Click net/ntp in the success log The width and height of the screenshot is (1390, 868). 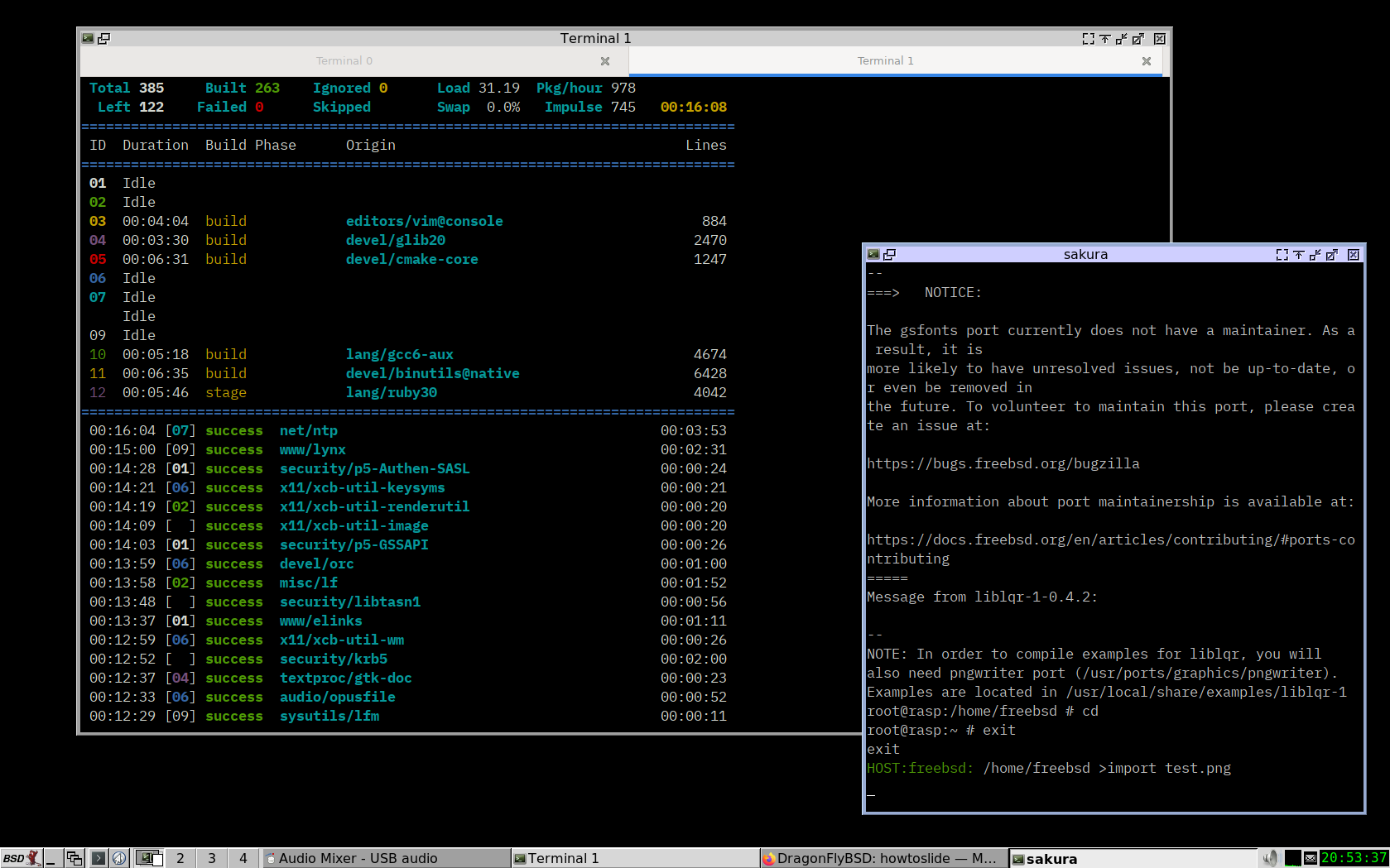[x=309, y=430]
